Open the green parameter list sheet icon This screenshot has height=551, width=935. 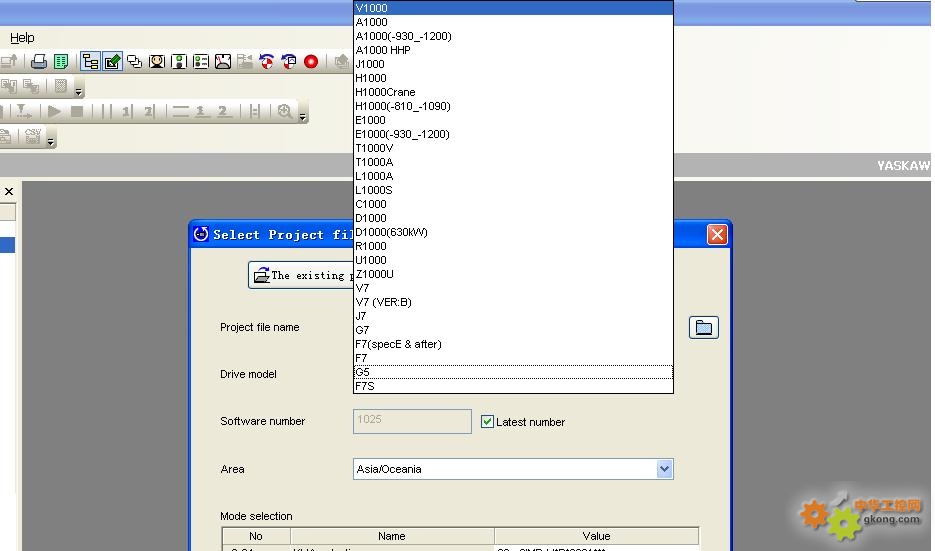61,61
